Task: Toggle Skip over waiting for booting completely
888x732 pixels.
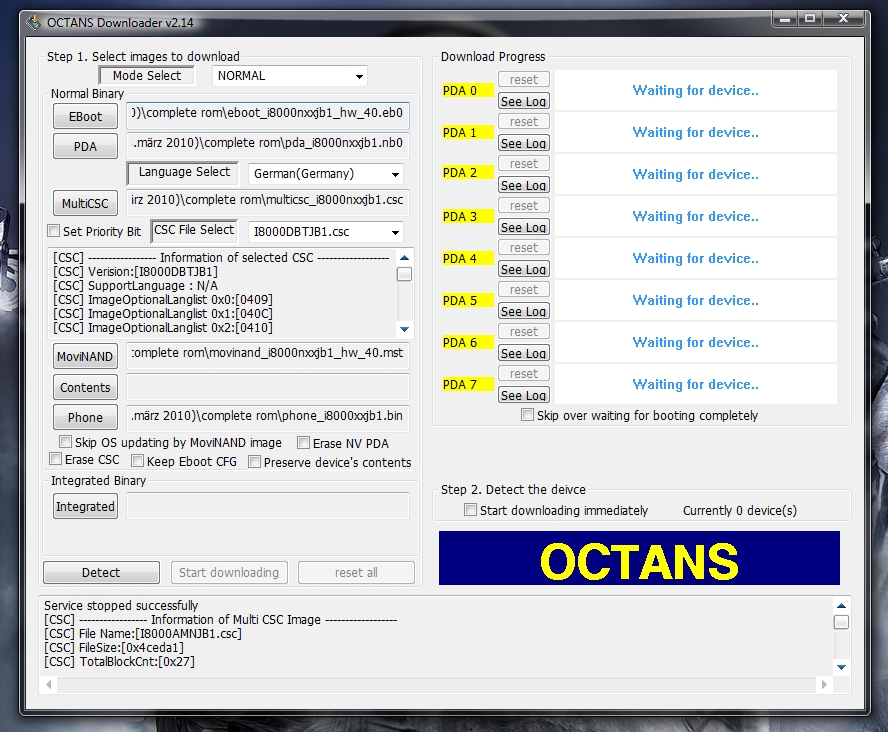Action: pos(527,414)
